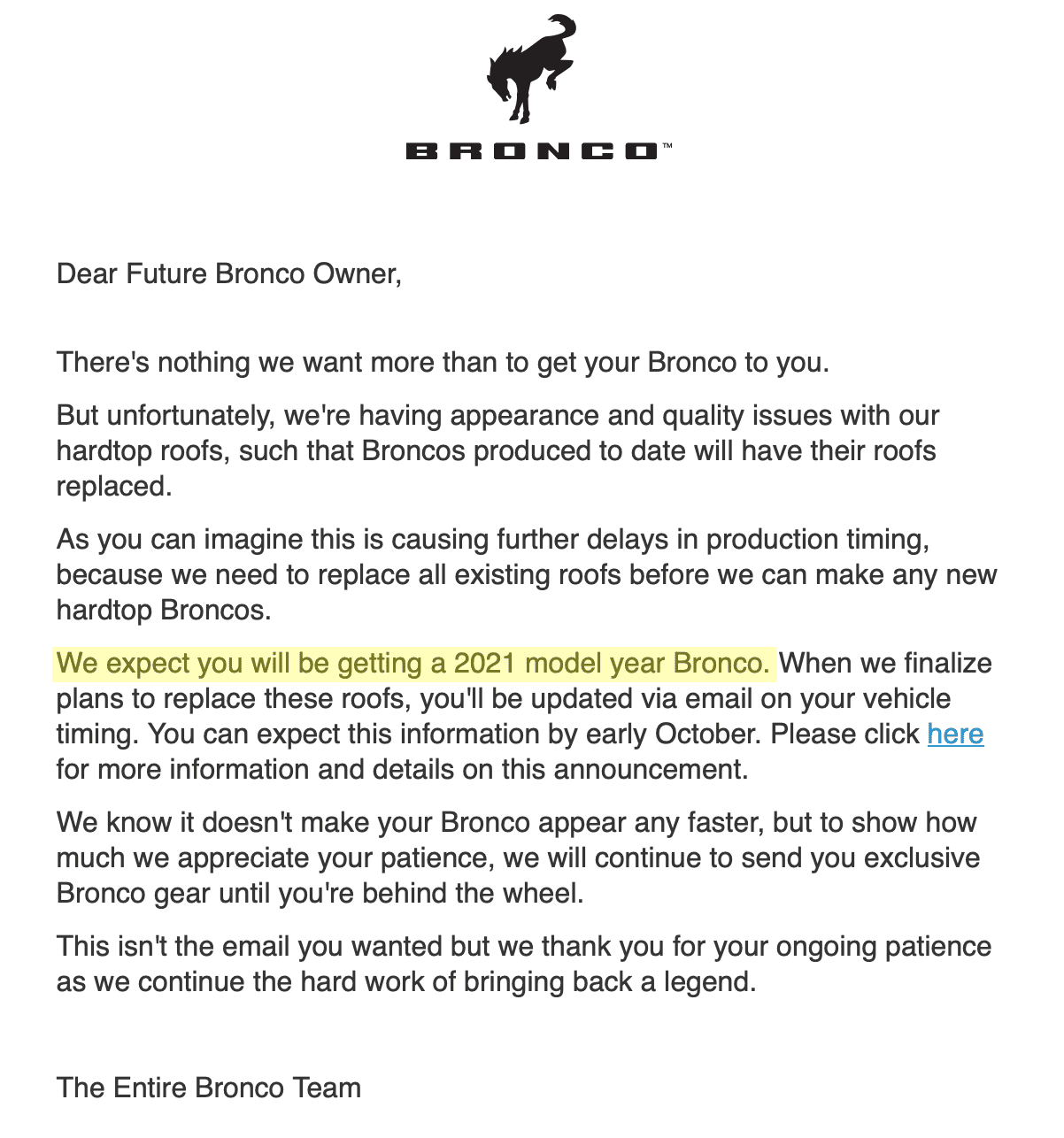Click the phrase 'hardtop Broncos.'
The width and height of the screenshot is (1064, 1138).
[x=164, y=610]
